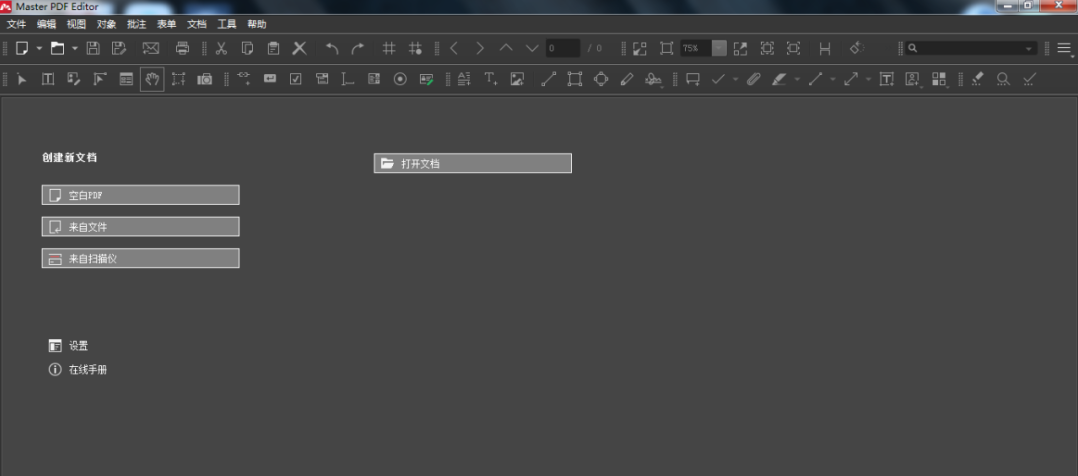The height and width of the screenshot is (476, 1078).
Task: Click the Copy icon
Action: pos(248,48)
